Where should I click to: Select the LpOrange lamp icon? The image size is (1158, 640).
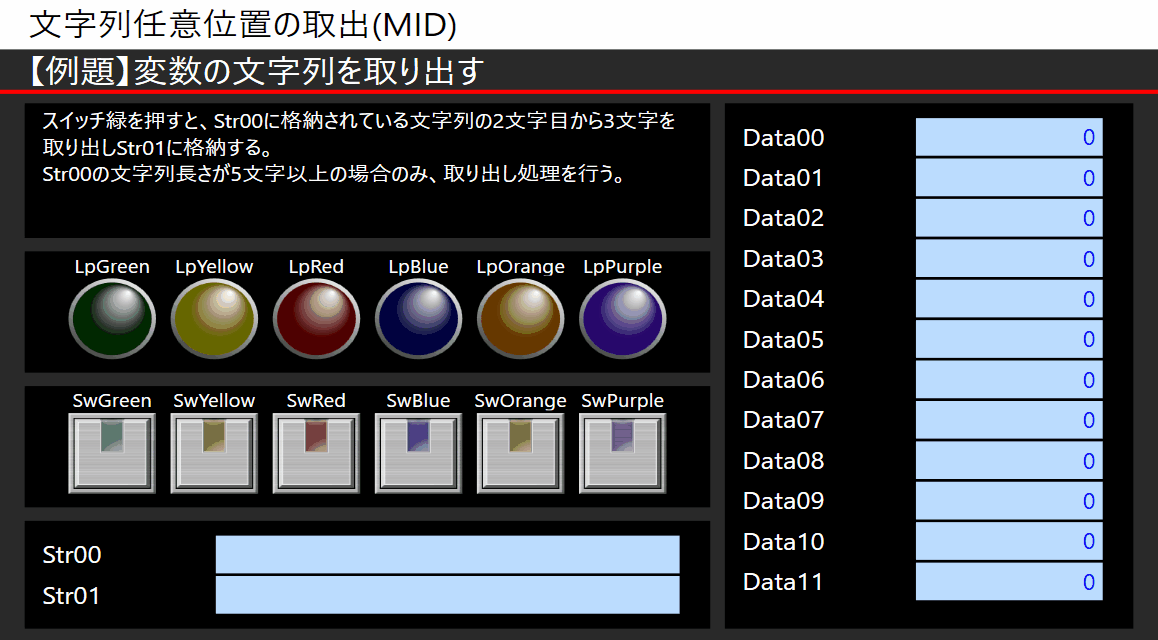point(520,318)
